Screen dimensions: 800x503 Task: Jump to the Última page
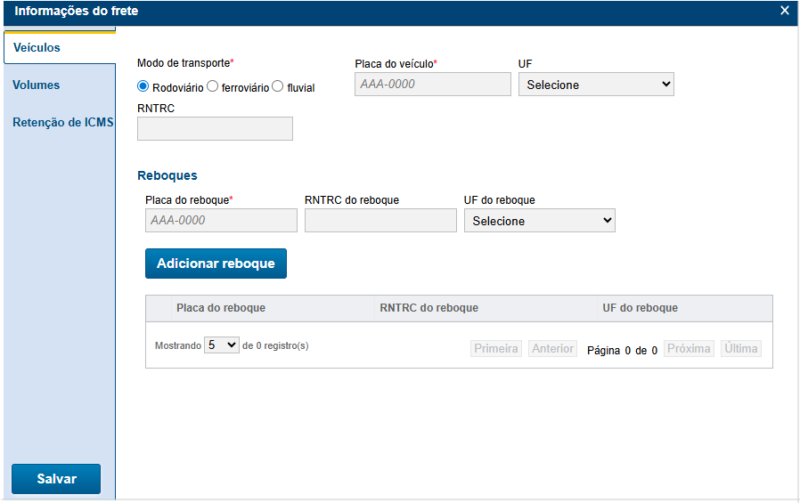point(741,349)
